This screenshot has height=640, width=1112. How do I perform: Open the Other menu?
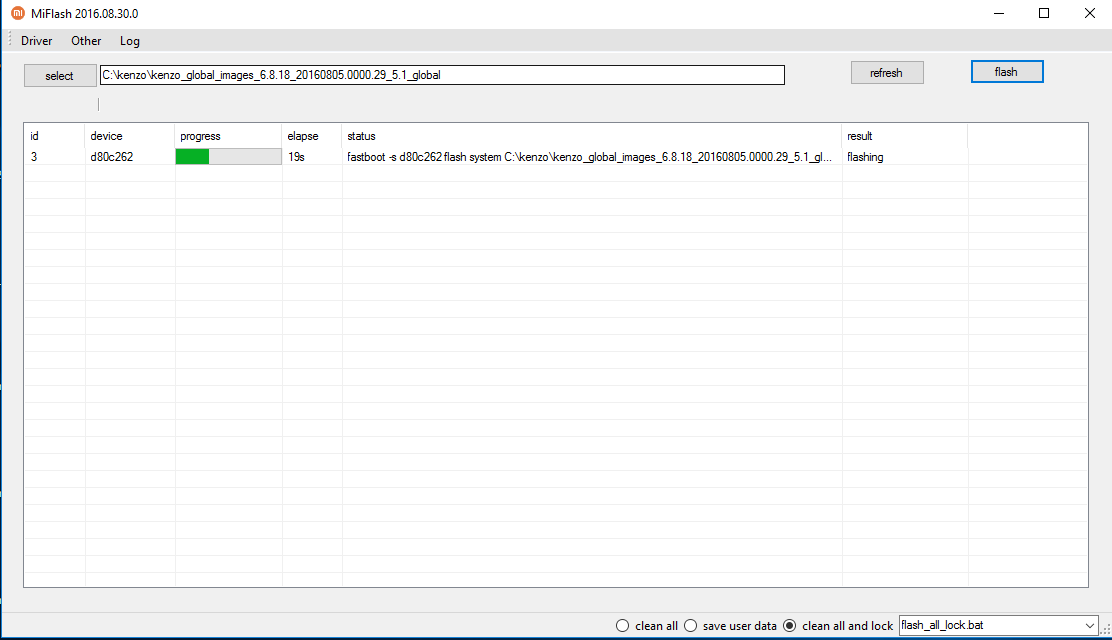coord(86,41)
